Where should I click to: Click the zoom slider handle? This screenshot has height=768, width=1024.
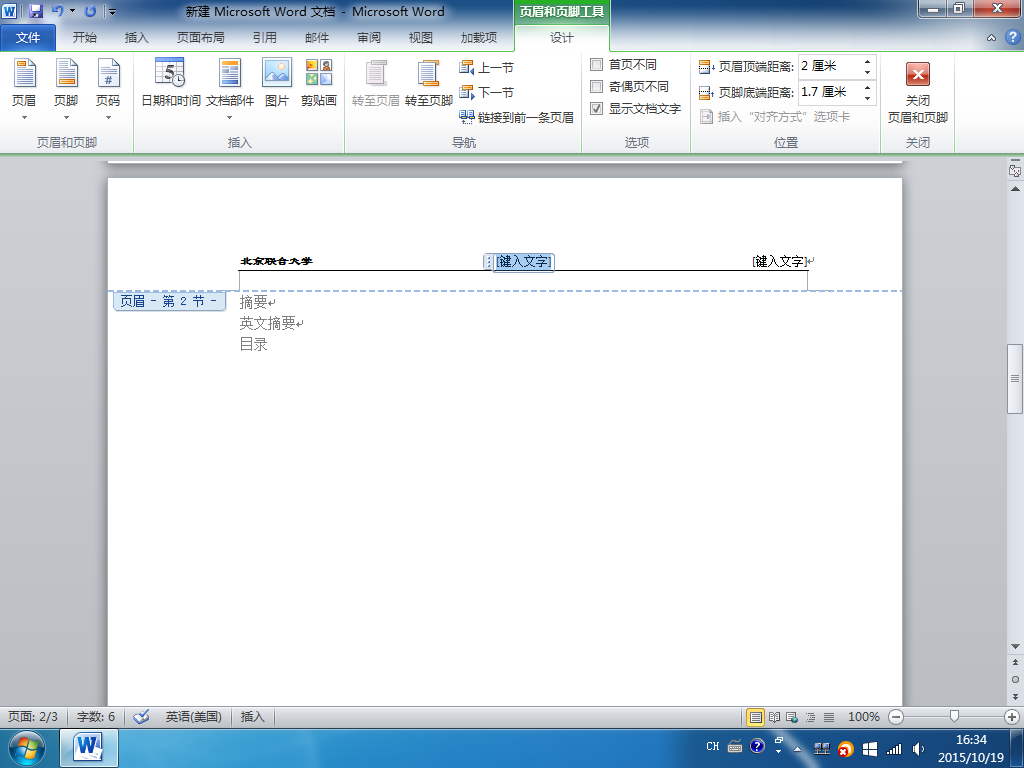tap(954, 717)
